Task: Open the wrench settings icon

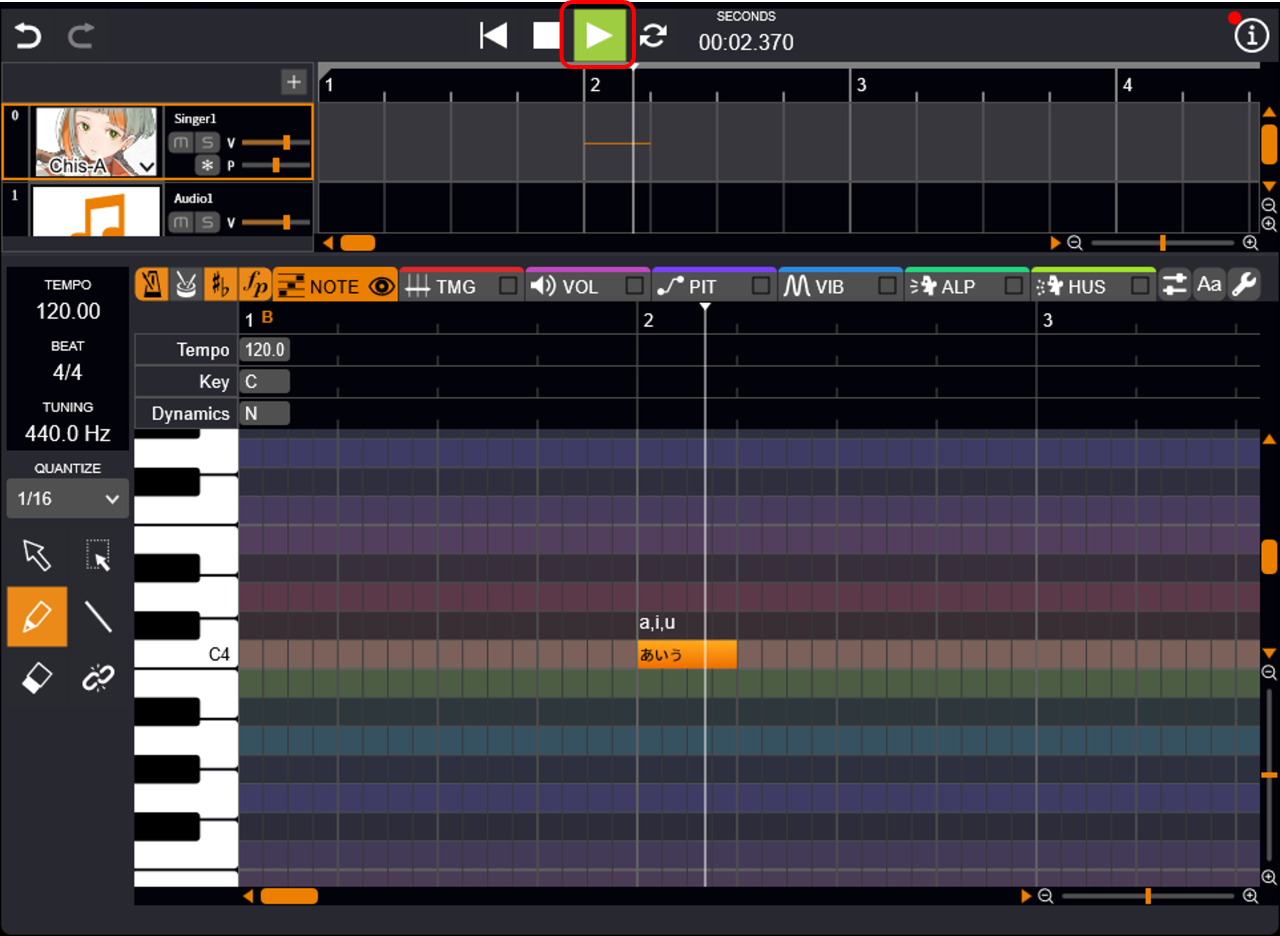Action: [1243, 285]
